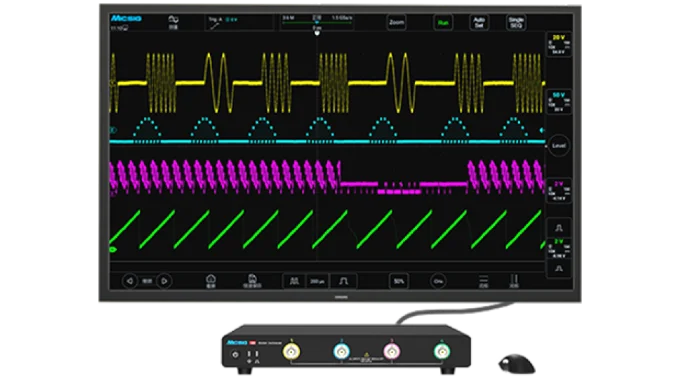Click the narrow timebase pulse icon

[x=343, y=281]
